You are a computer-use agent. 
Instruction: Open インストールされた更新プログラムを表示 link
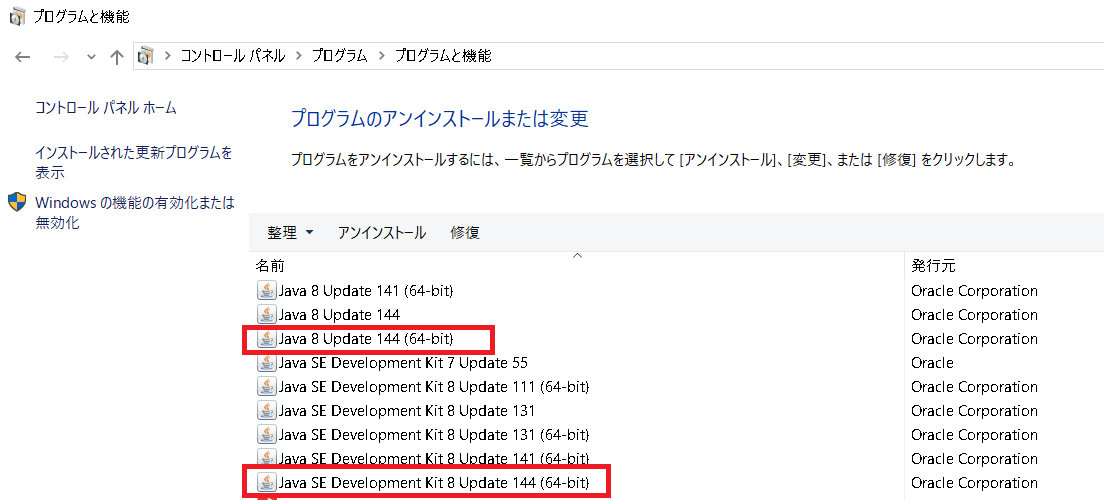point(134,162)
